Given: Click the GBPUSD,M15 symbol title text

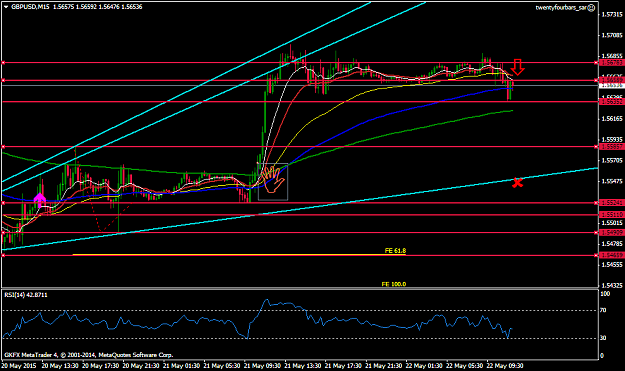Looking at the screenshot, I should (x=30, y=7).
